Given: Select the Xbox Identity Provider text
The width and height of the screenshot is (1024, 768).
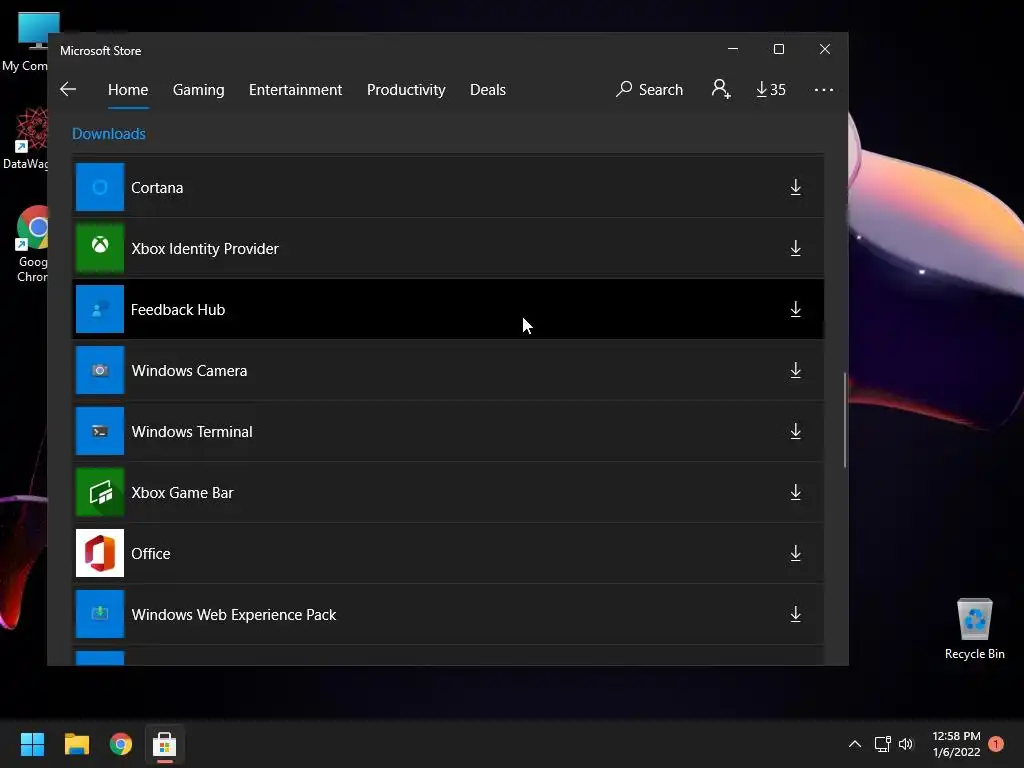Looking at the screenshot, I should 205,248.
